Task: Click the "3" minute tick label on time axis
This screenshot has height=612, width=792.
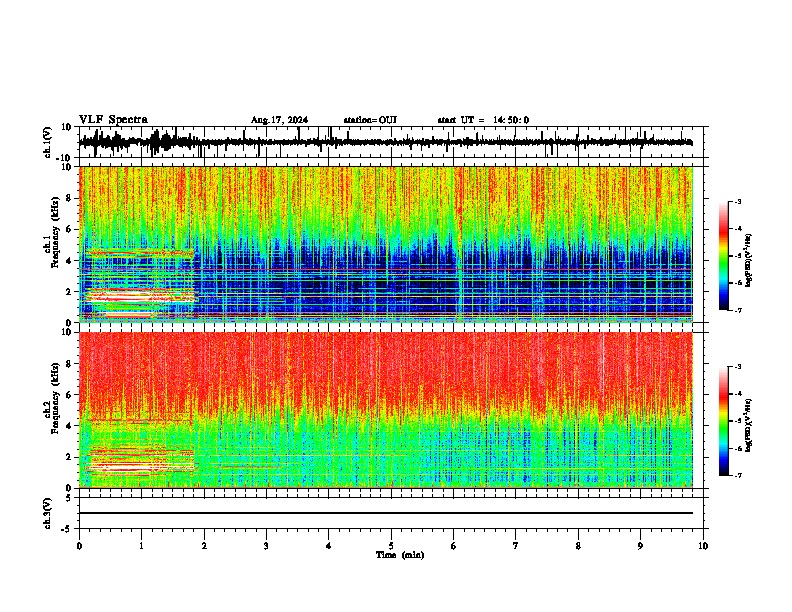Action: coord(266,546)
